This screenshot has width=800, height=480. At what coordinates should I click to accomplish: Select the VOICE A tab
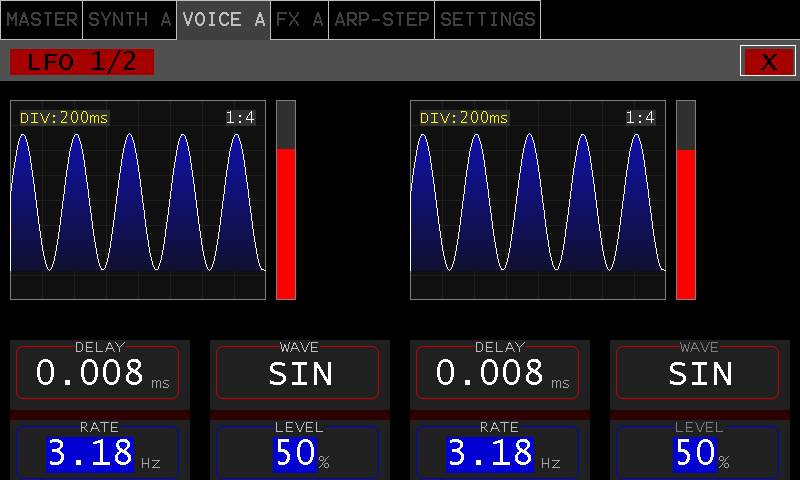(x=223, y=20)
